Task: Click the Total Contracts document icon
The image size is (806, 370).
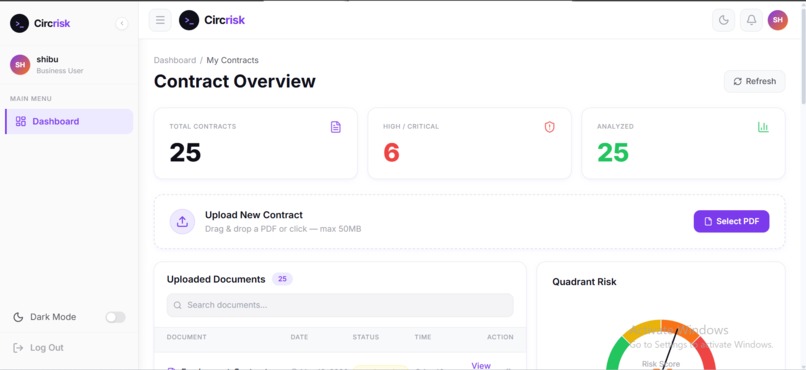Action: [x=336, y=127]
